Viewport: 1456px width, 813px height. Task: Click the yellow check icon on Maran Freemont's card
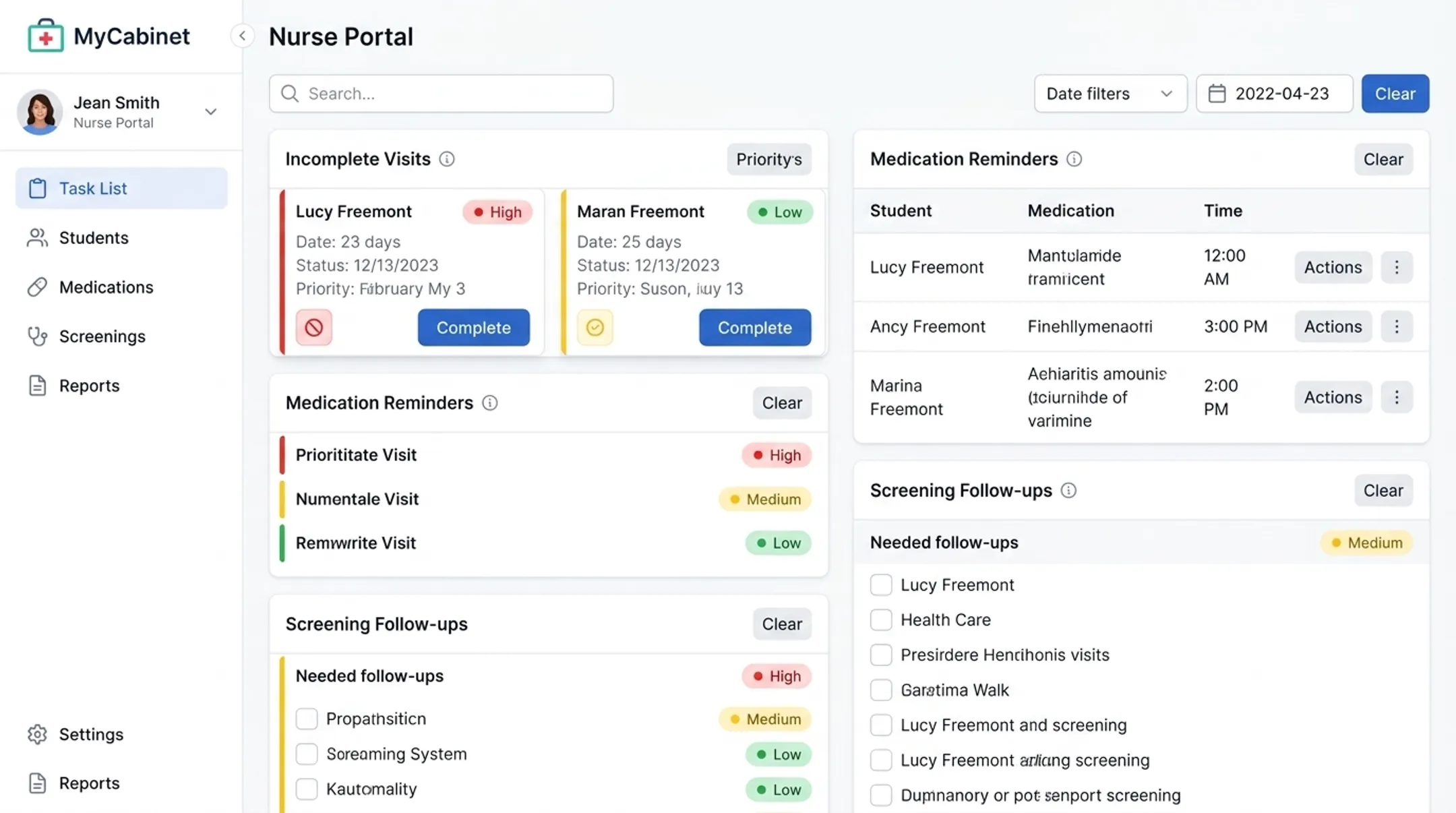tap(595, 328)
